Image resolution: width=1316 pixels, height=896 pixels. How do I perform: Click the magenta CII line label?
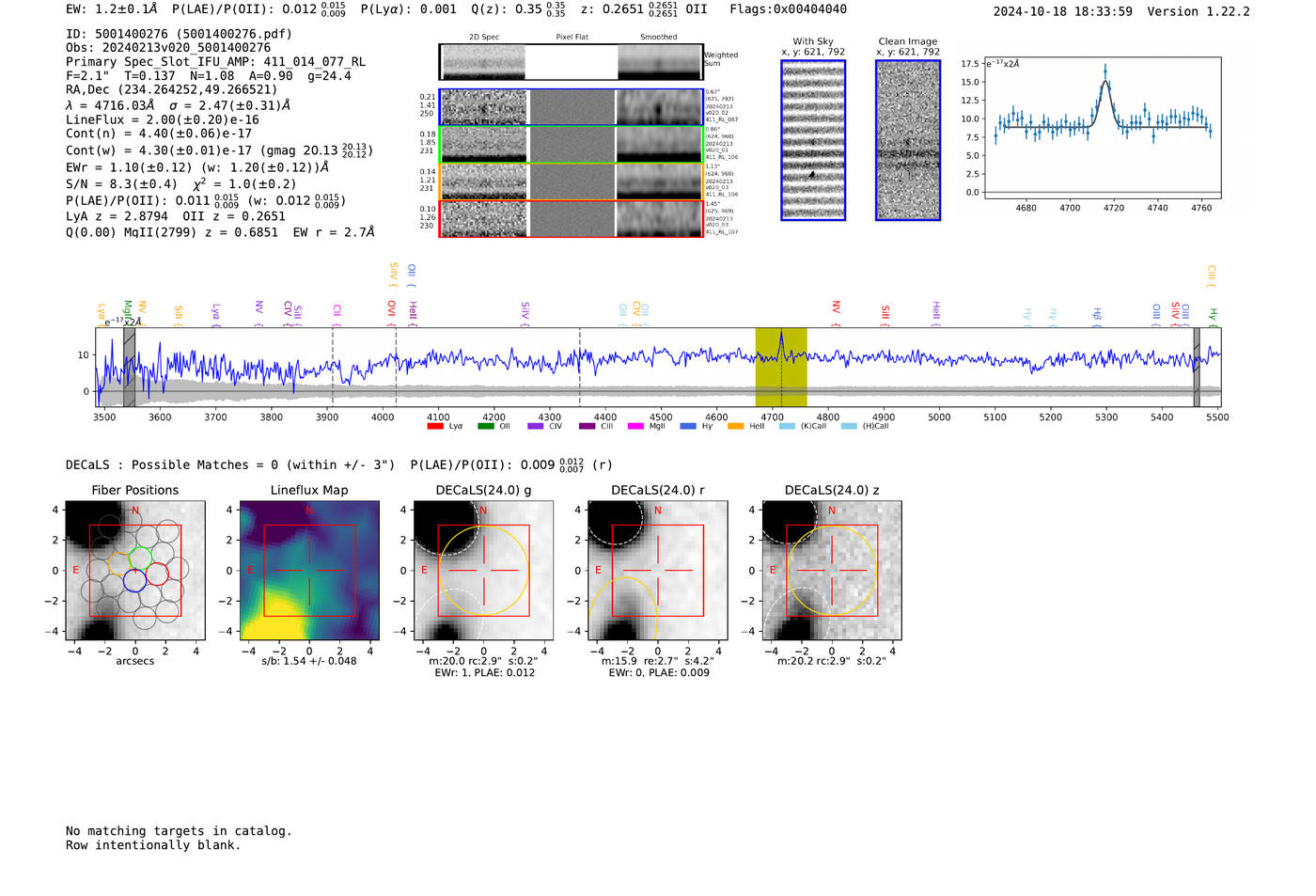tap(337, 313)
